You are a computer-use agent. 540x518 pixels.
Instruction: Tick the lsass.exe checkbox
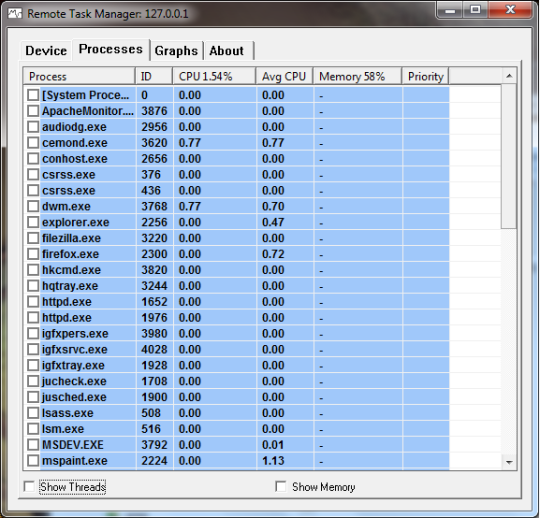(33, 413)
